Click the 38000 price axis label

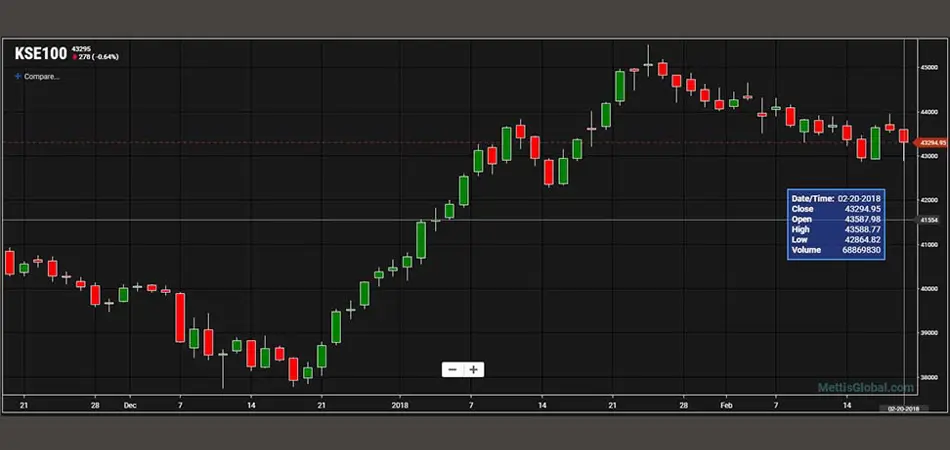928,377
